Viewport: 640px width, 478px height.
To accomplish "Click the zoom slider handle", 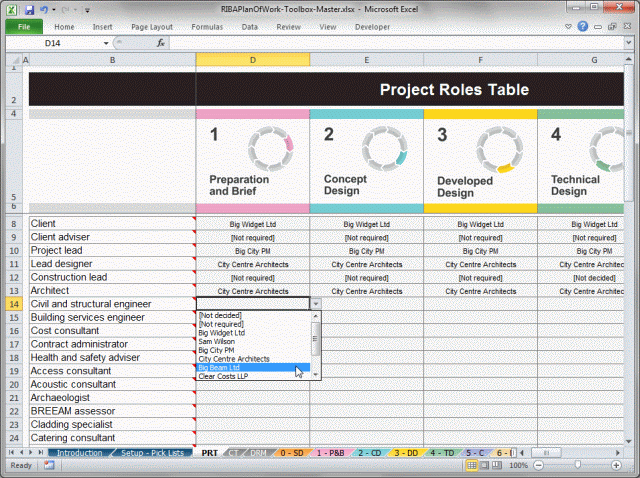I will pos(578,465).
